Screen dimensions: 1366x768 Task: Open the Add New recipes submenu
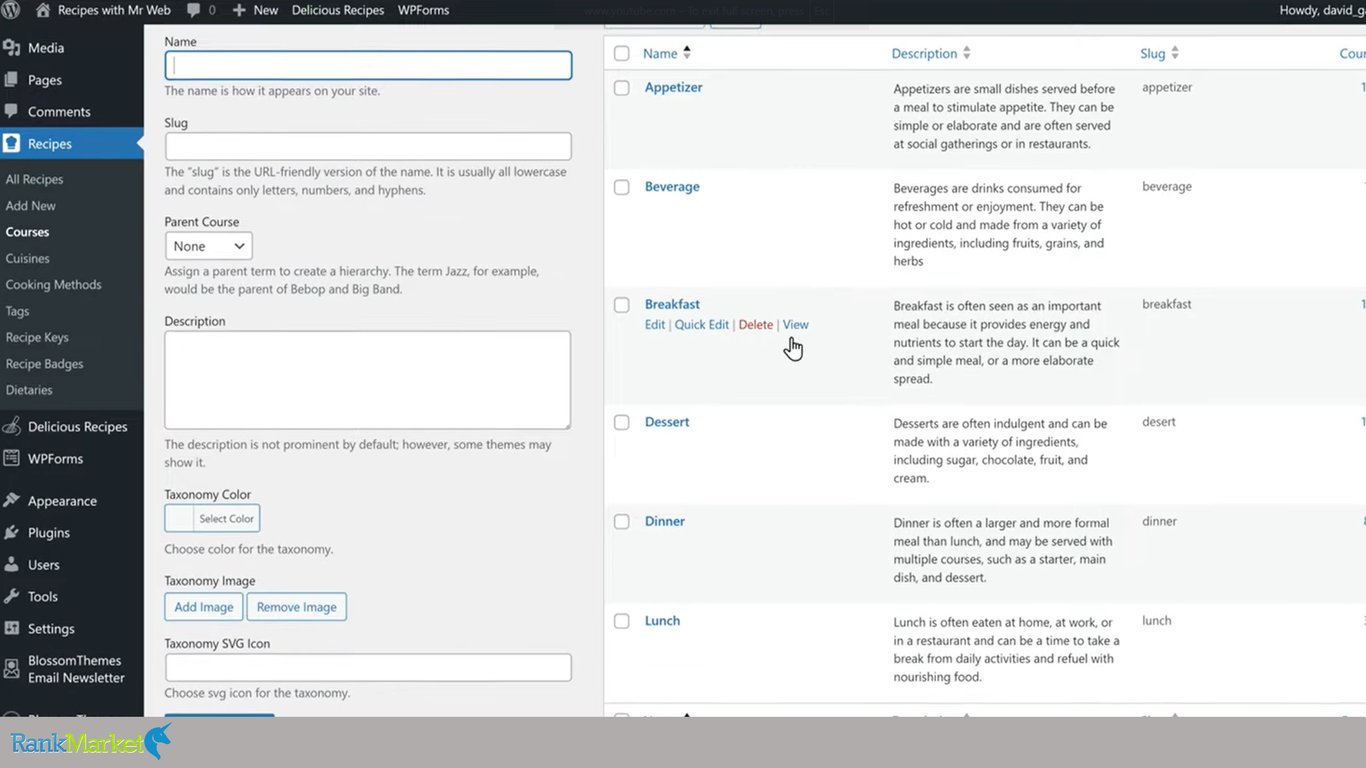31,205
